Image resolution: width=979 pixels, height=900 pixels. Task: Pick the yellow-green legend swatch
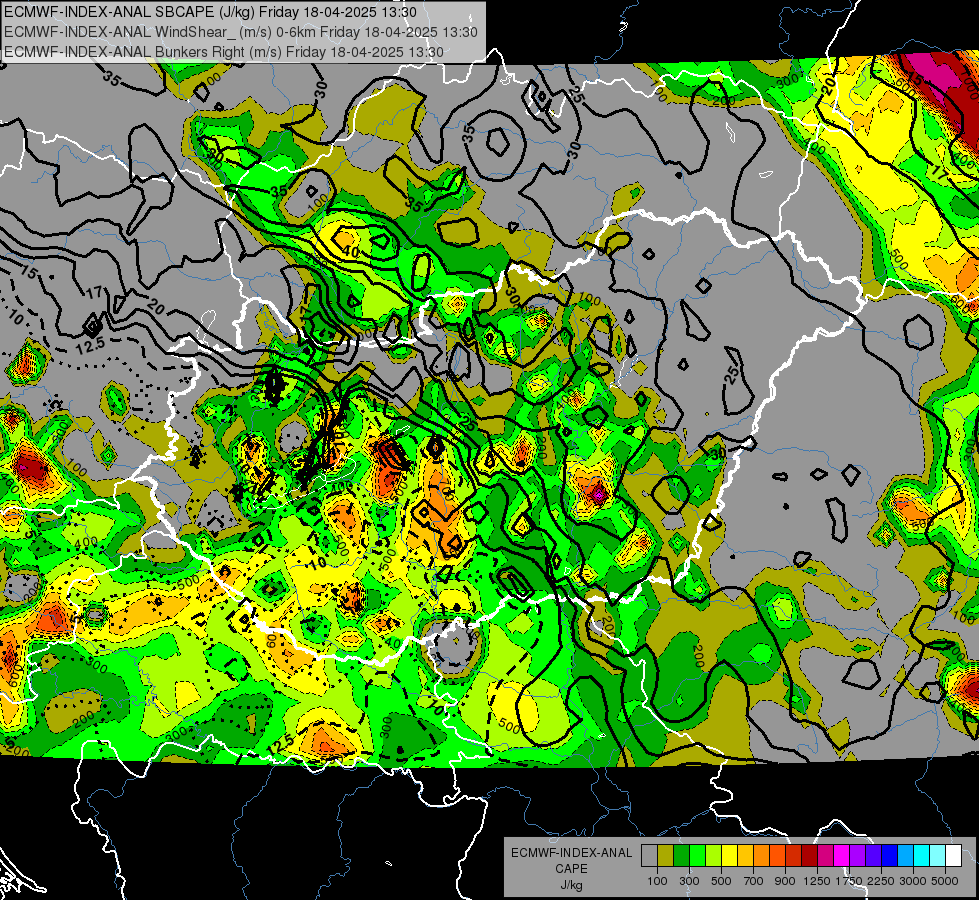pyautogui.click(x=714, y=855)
